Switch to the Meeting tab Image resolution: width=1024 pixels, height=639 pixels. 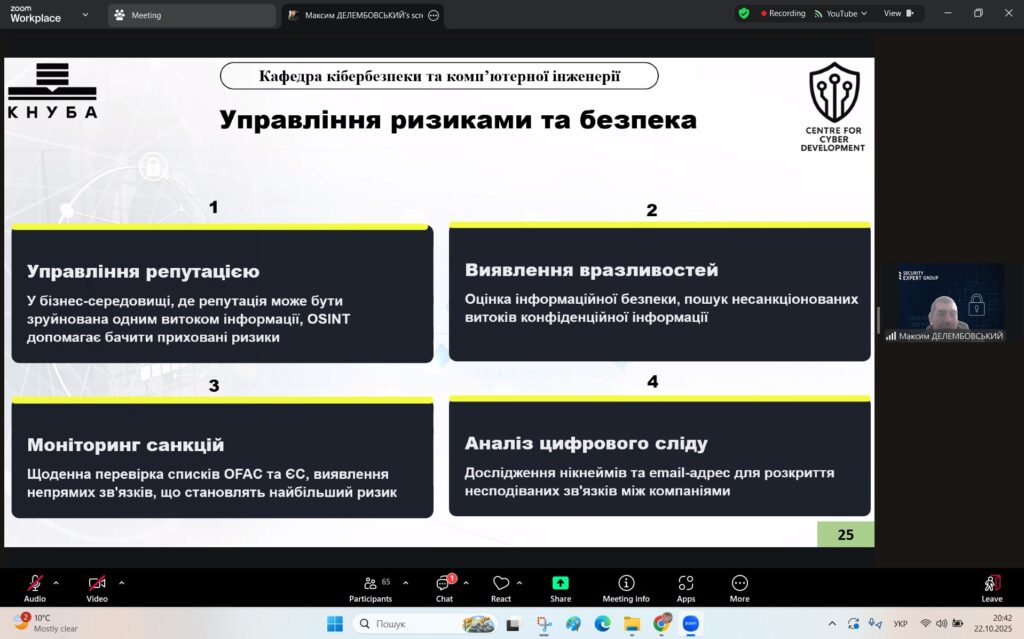[x=190, y=15]
